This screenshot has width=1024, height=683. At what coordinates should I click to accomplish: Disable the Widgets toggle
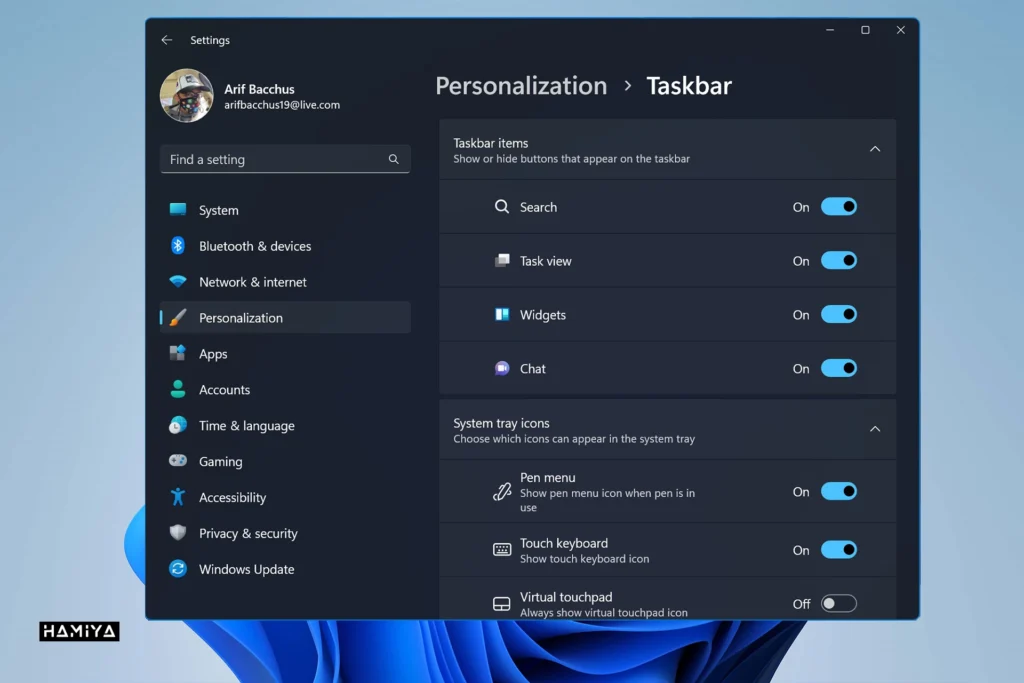coord(839,315)
